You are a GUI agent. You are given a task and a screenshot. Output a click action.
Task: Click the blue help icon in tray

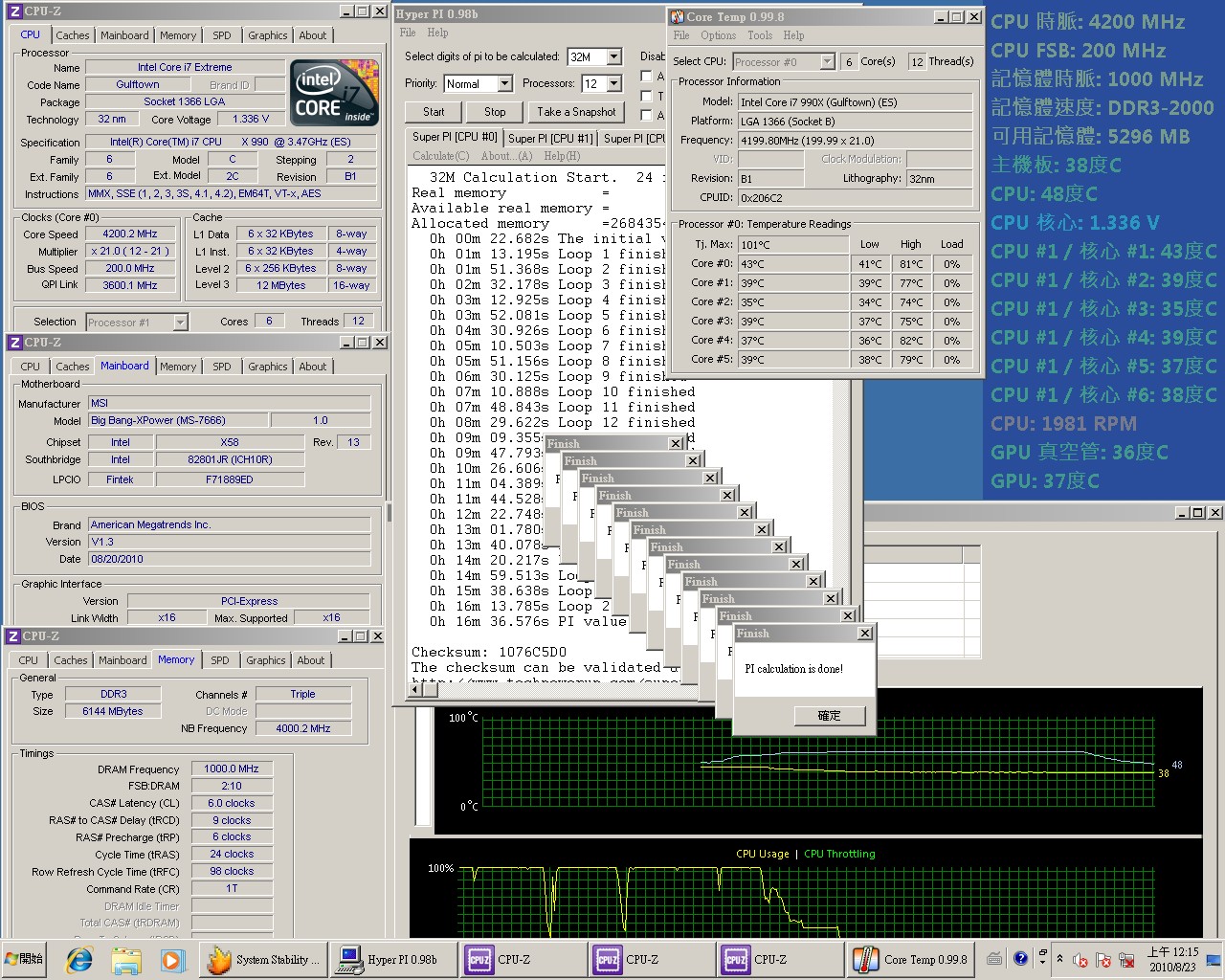pos(1020,958)
